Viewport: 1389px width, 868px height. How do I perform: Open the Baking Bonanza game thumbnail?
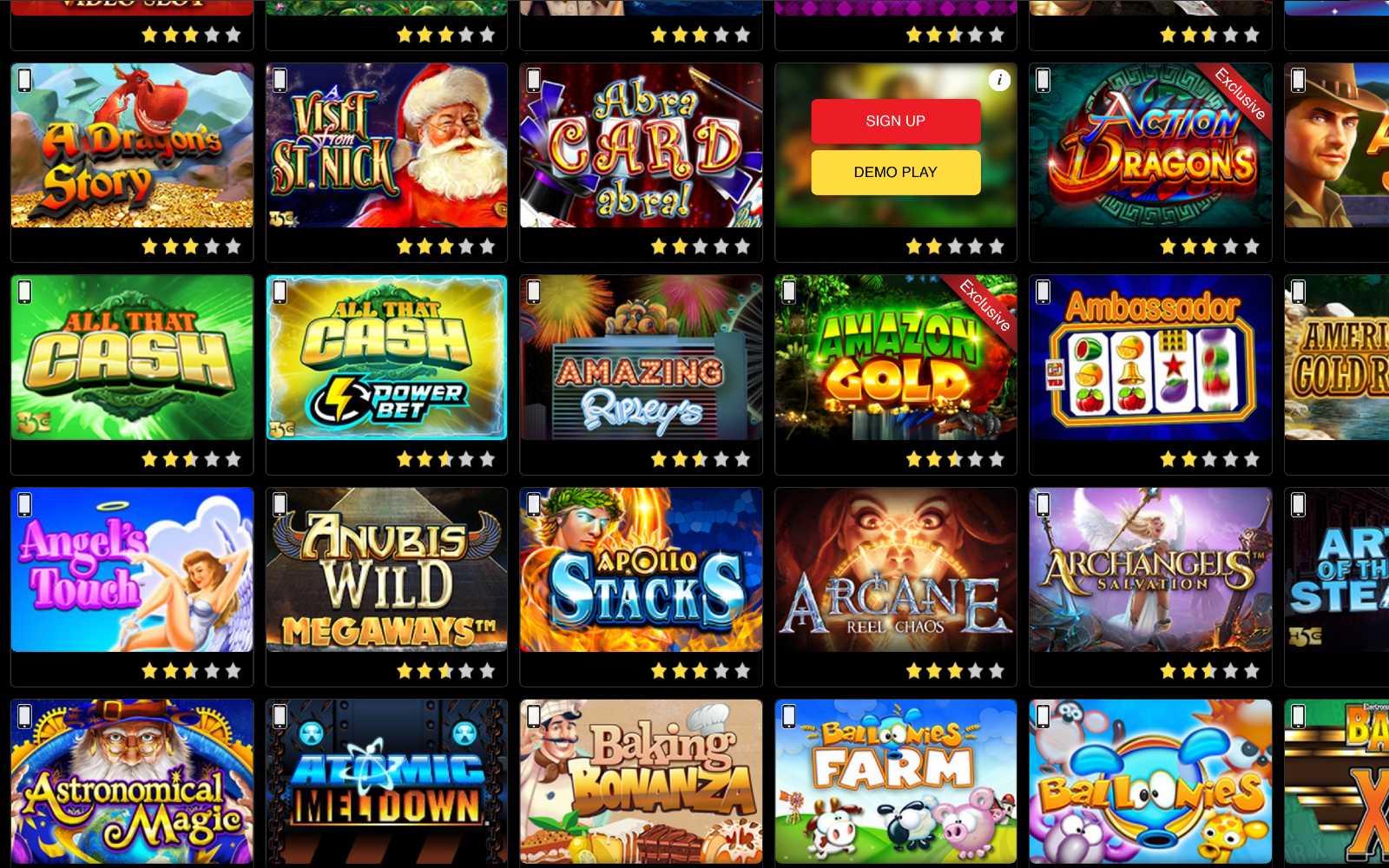tap(641, 781)
